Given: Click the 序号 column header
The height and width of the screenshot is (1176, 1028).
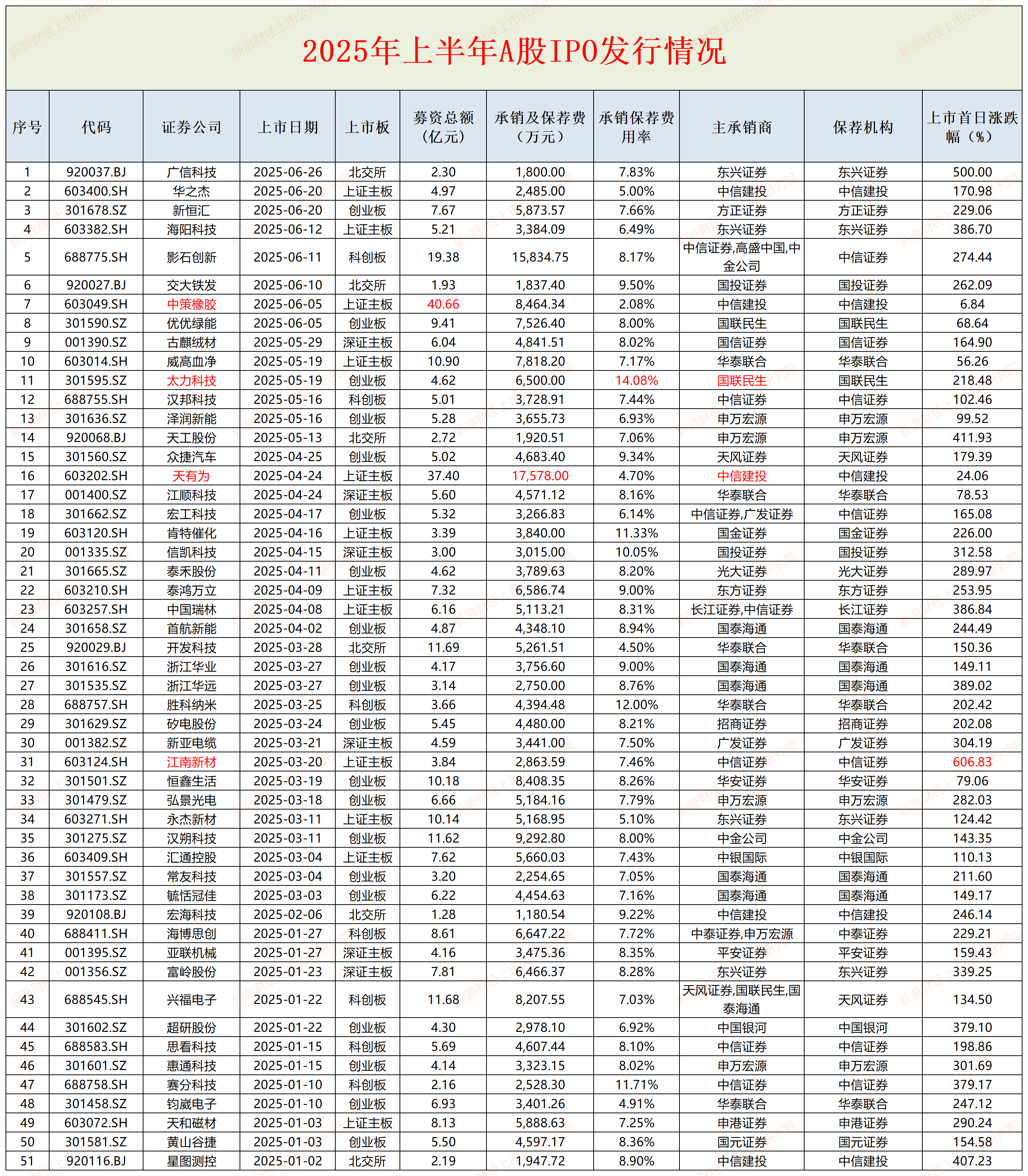Looking at the screenshot, I should [x=27, y=127].
